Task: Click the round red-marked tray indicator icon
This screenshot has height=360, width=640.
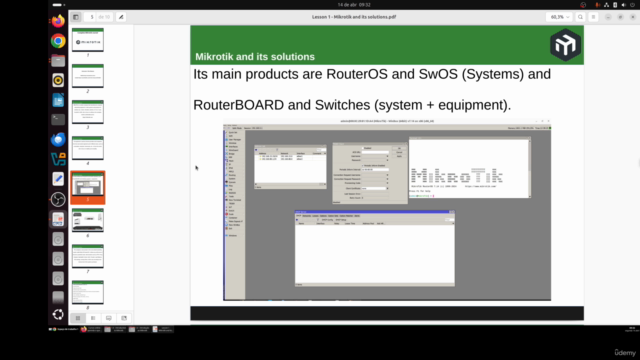Action: pos(583,5)
